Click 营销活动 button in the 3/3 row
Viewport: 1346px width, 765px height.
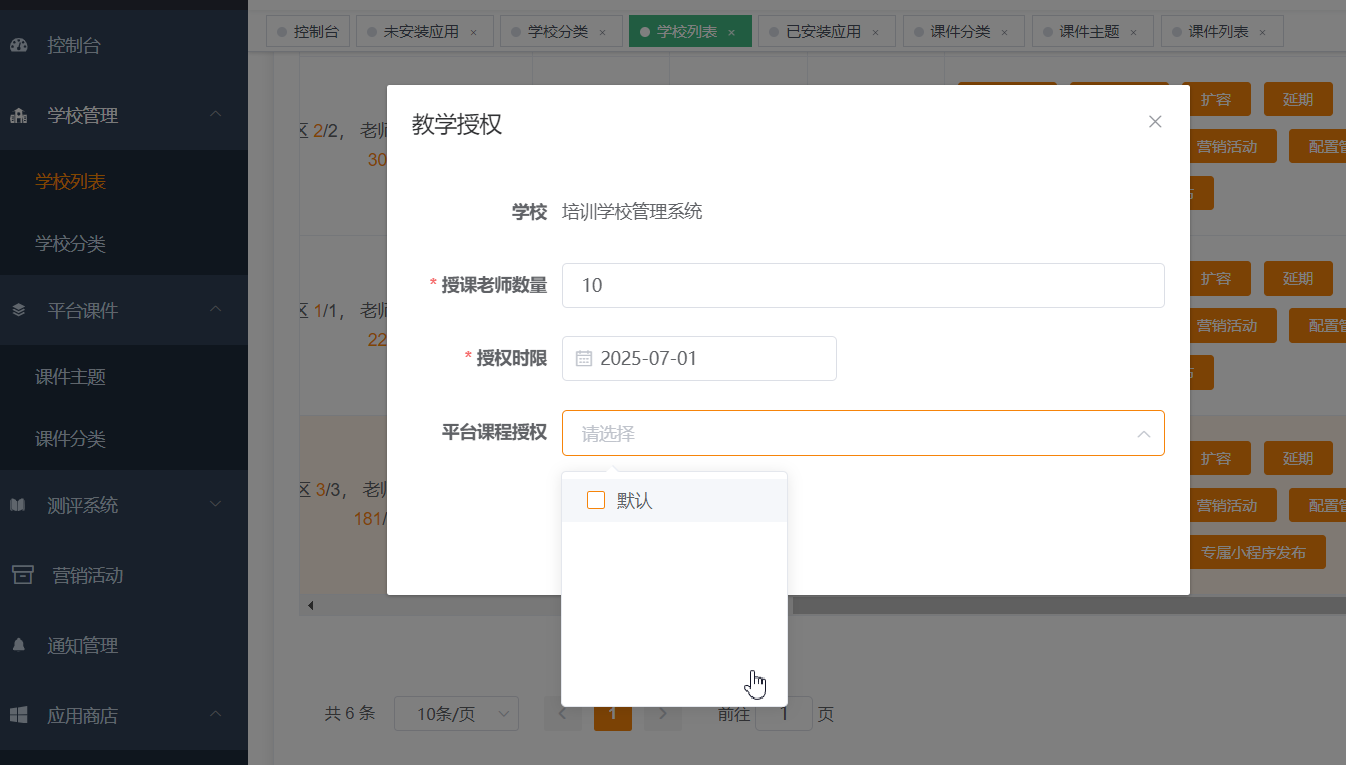pos(1226,505)
